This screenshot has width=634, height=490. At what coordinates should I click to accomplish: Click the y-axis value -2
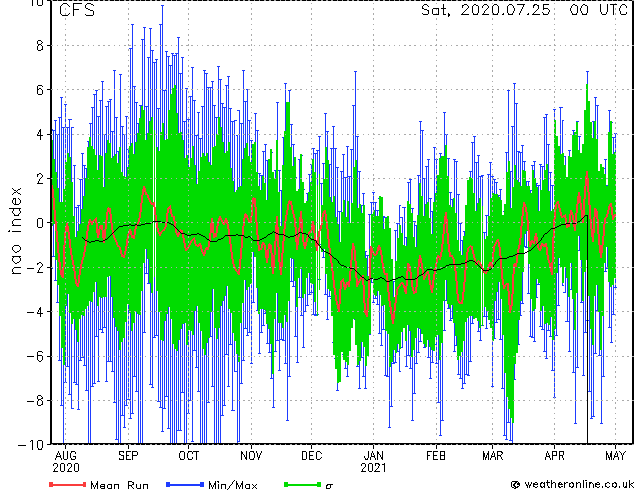[x=35, y=267]
